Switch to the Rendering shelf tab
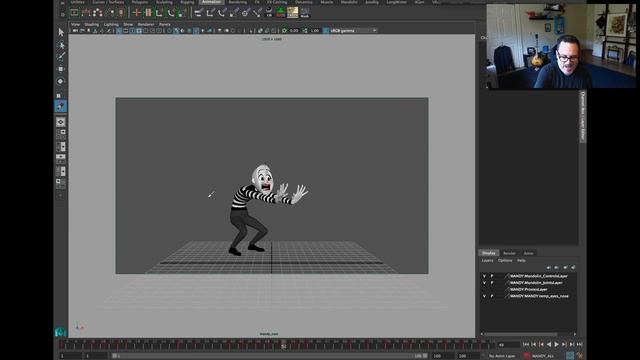Screen dimensions: 640x360 [x=238, y=2]
